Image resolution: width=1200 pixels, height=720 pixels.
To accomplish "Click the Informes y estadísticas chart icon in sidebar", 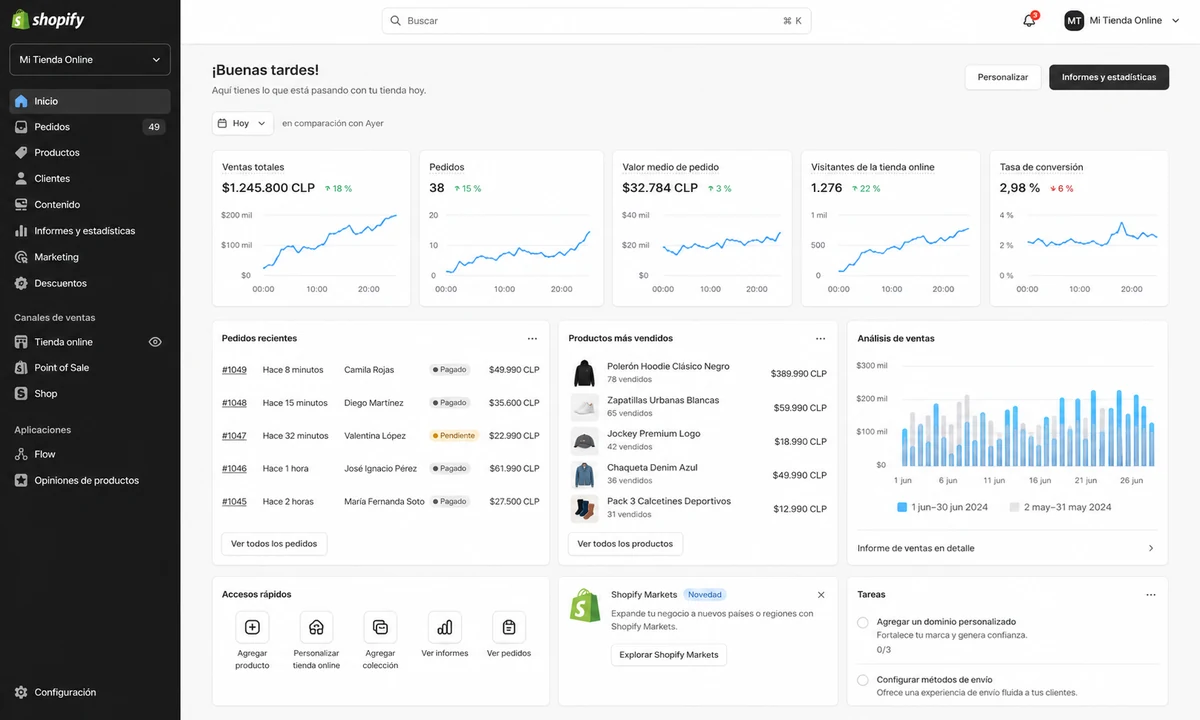I will [x=21, y=231].
